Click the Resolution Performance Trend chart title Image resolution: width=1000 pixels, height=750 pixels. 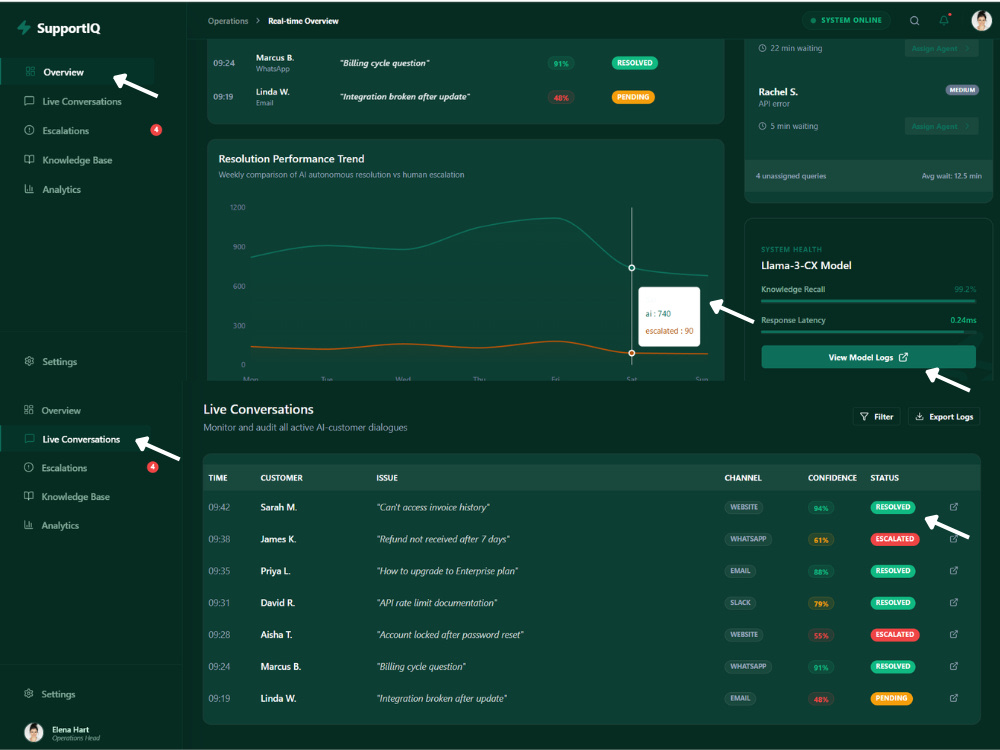coord(291,159)
